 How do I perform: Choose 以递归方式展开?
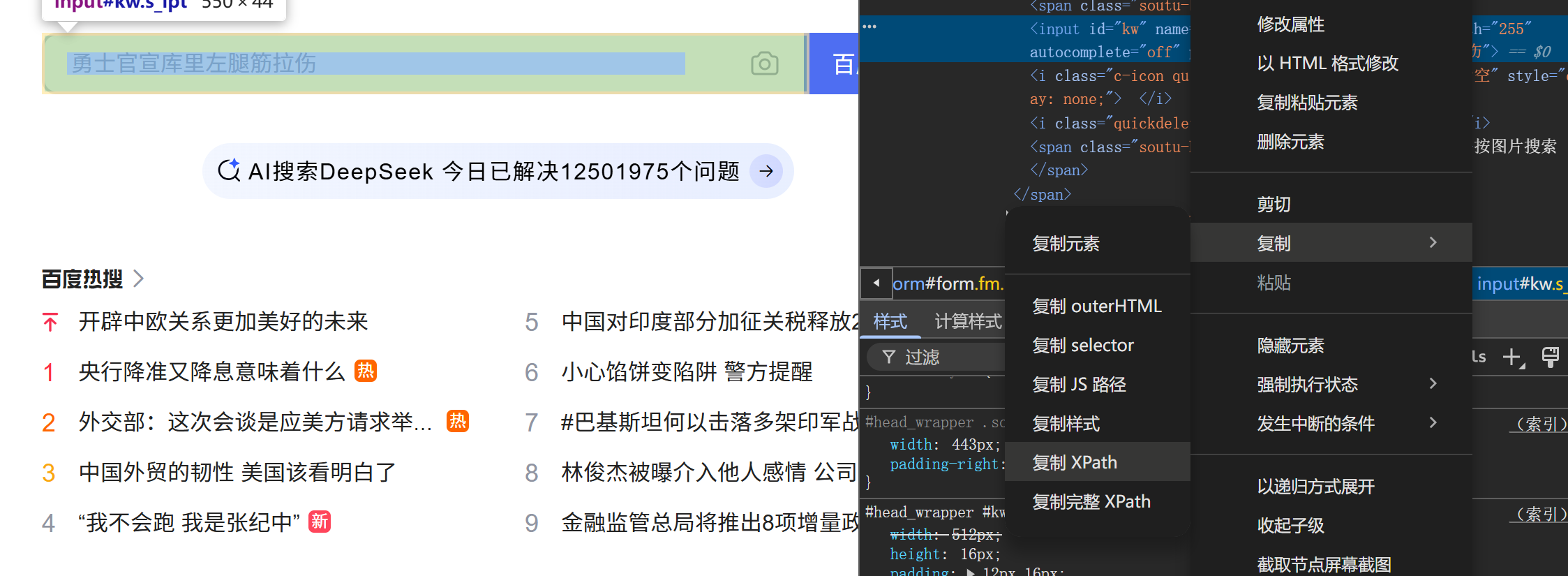click(x=1315, y=486)
